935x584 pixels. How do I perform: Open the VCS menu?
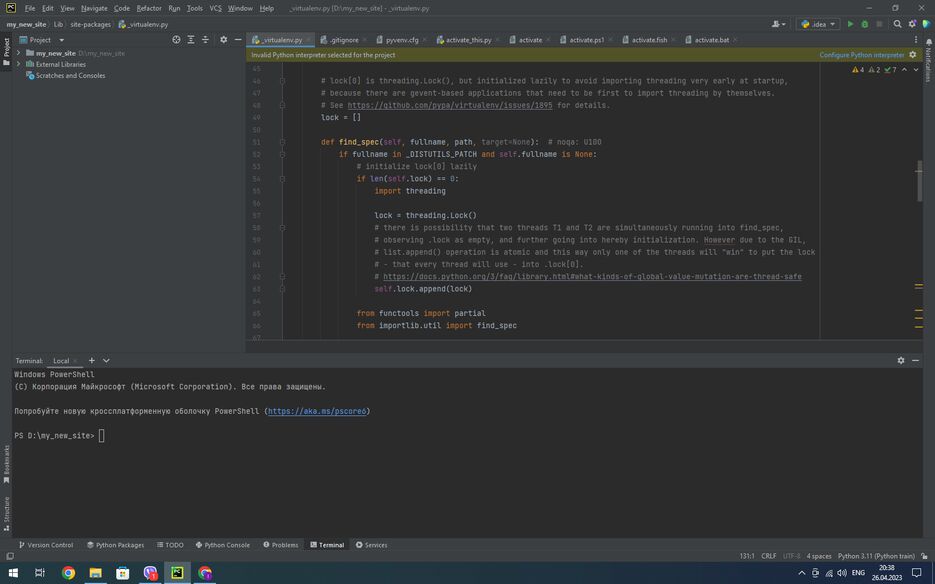[215, 8]
